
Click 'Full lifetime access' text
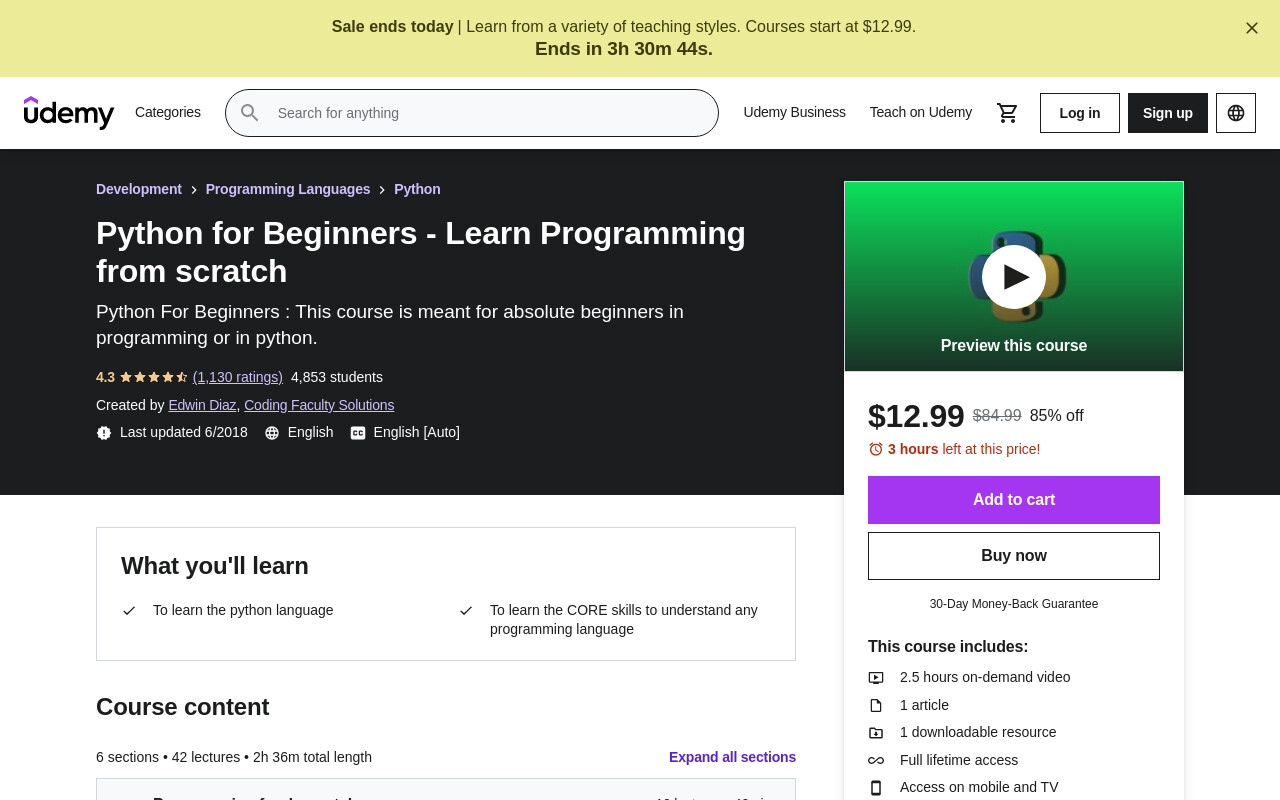click(x=959, y=760)
